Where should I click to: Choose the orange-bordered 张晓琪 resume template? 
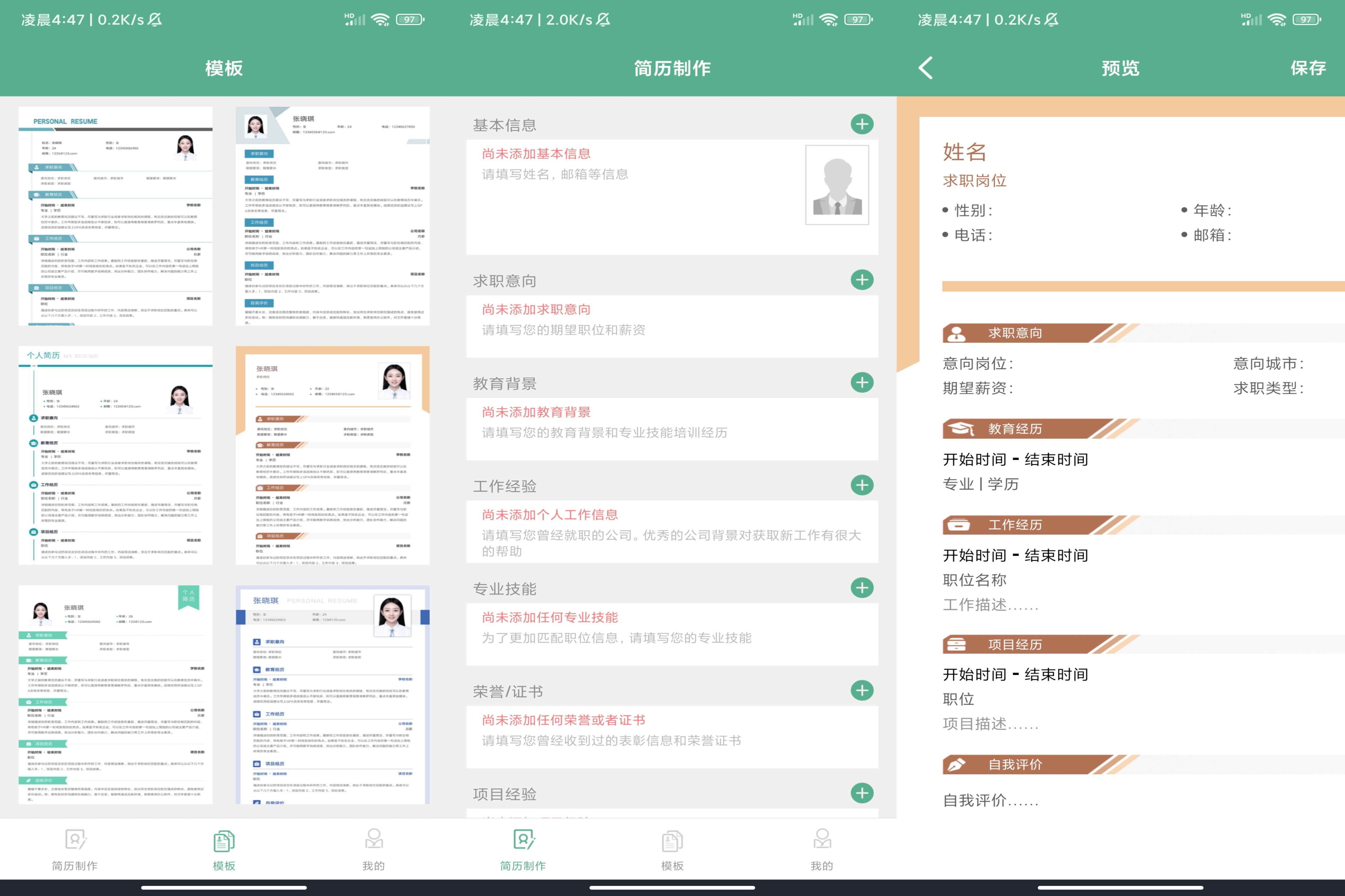click(x=332, y=456)
